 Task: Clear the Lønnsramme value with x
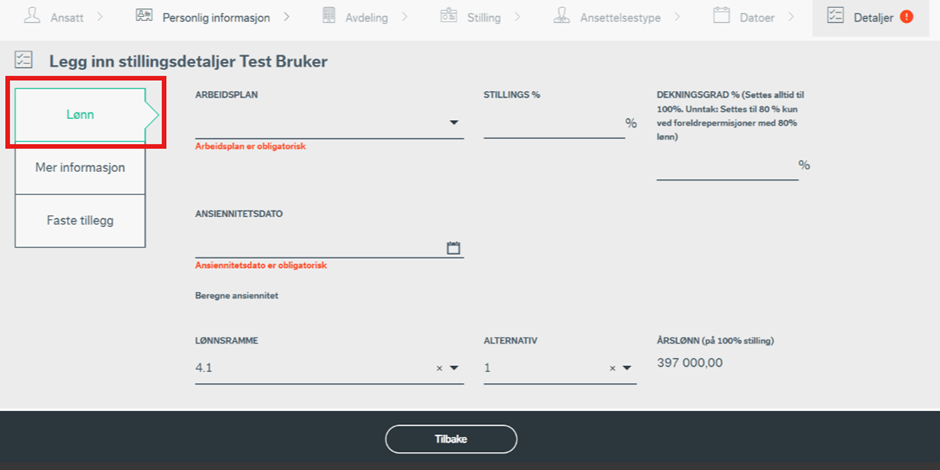pyautogui.click(x=439, y=368)
